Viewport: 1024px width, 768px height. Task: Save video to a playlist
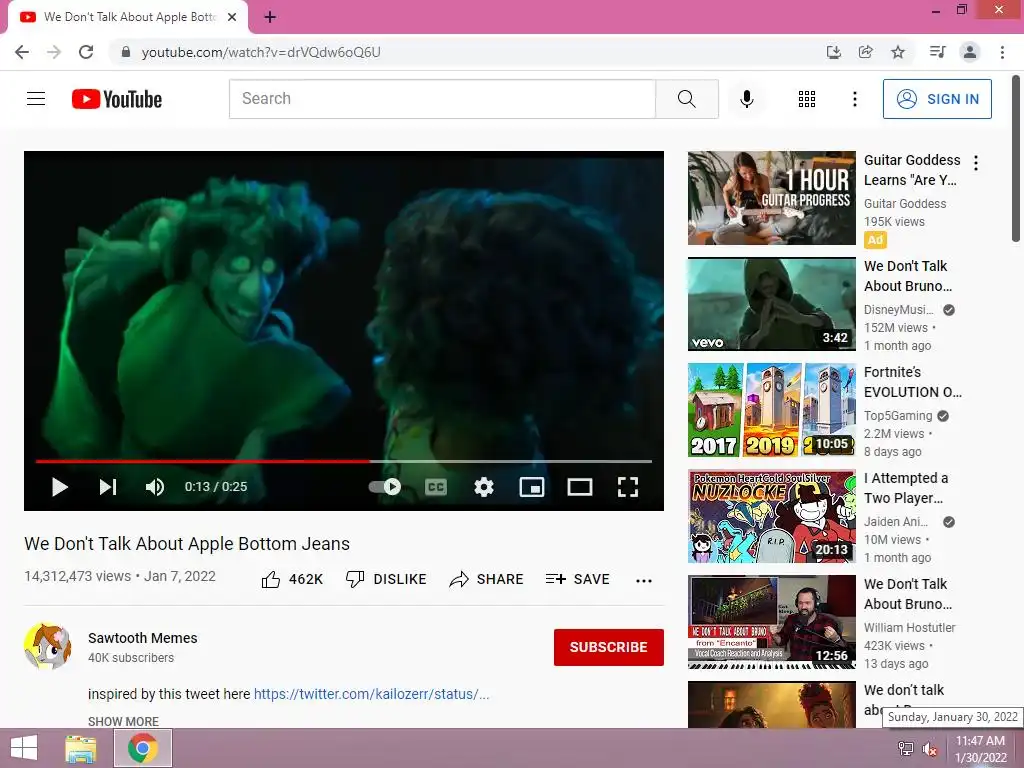pyautogui.click(x=578, y=579)
